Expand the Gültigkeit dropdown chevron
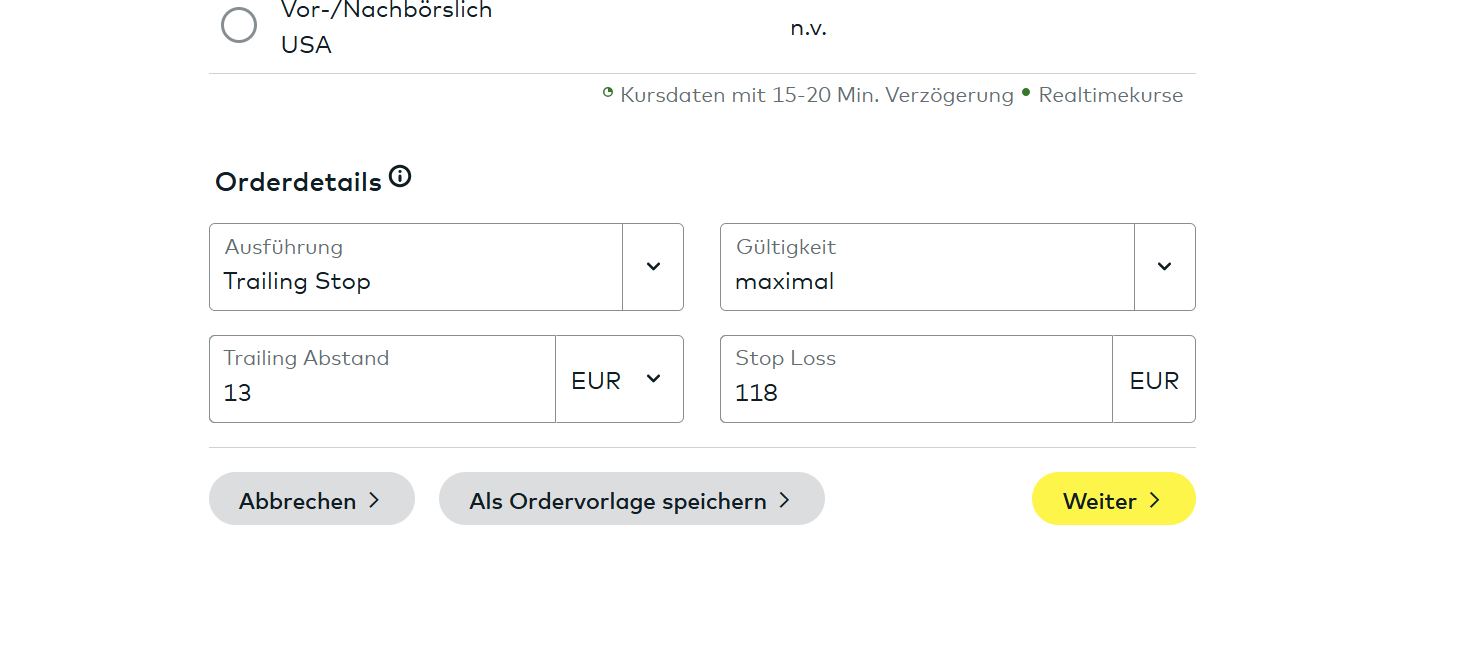This screenshot has width=1465, height=651. 1164,267
